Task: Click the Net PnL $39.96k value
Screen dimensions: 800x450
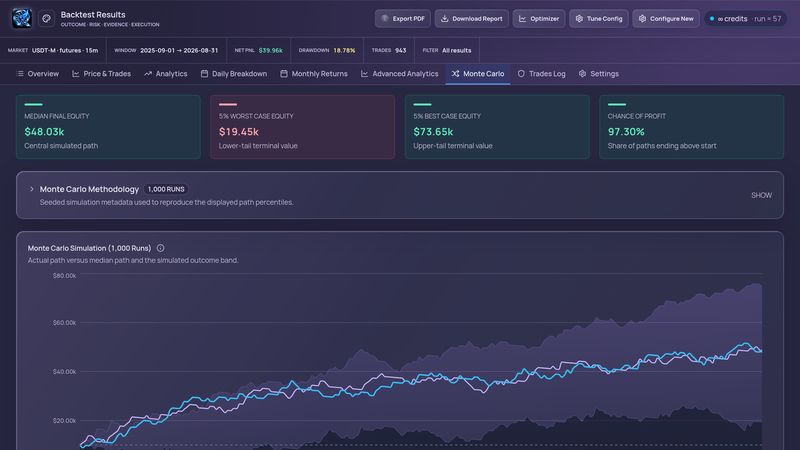Action: point(270,51)
